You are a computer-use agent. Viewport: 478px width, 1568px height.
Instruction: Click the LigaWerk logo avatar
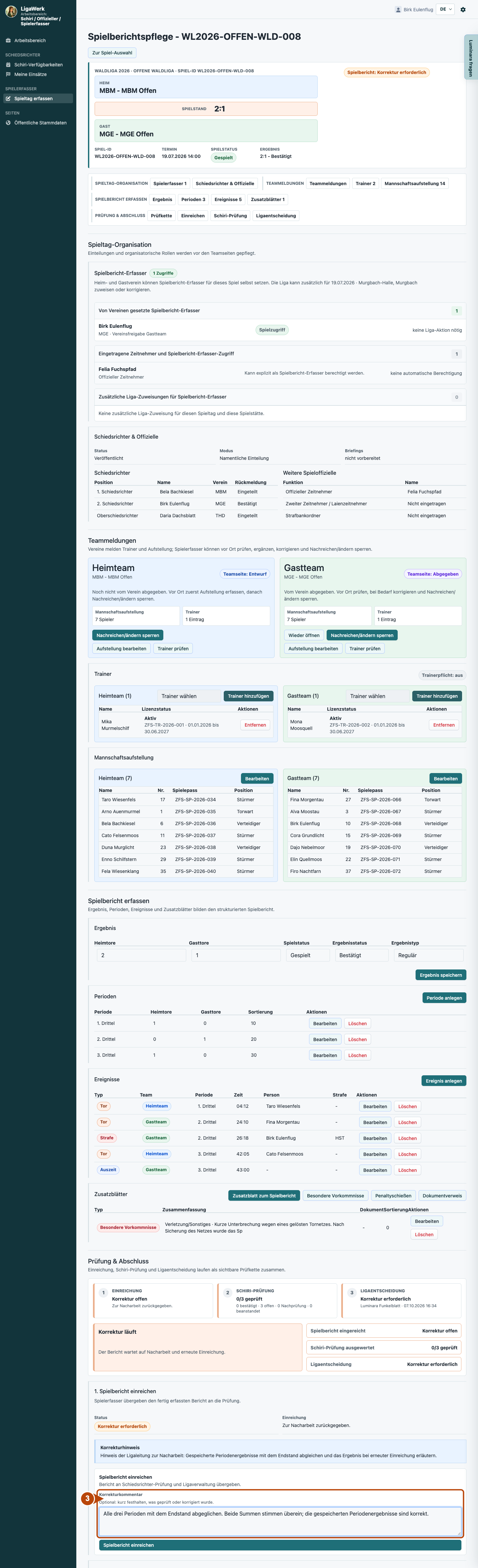click(11, 12)
